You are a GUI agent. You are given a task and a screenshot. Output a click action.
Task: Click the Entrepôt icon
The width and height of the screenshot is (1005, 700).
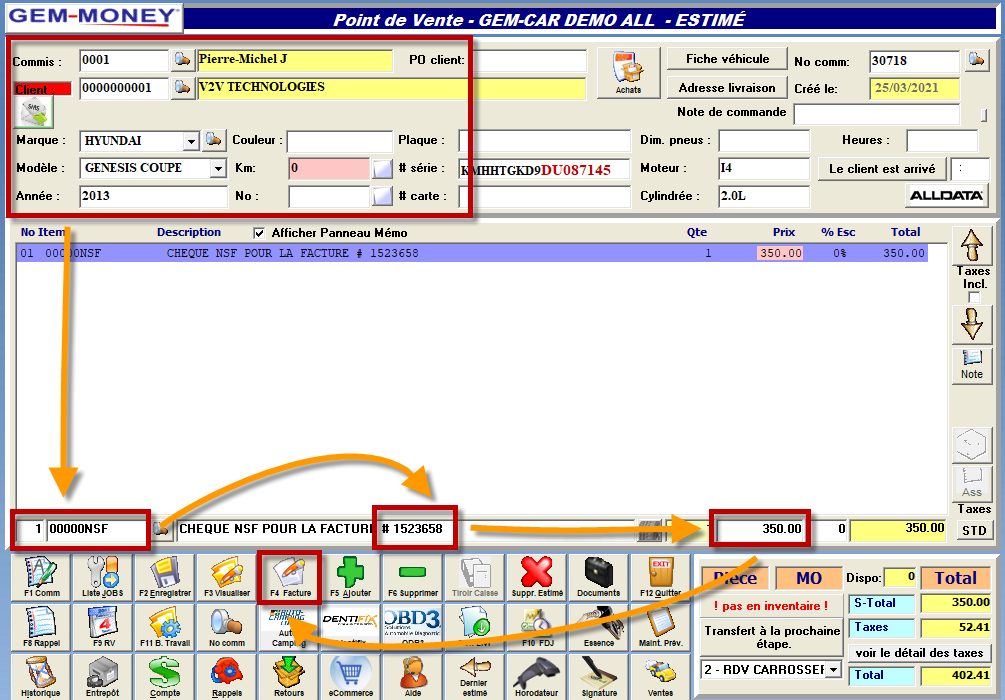pyautogui.click(x=103, y=676)
